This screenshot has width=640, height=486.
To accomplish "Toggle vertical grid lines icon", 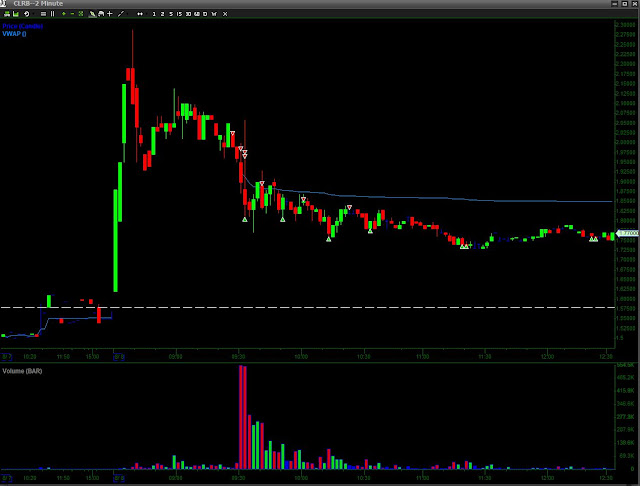I will [52, 14].
